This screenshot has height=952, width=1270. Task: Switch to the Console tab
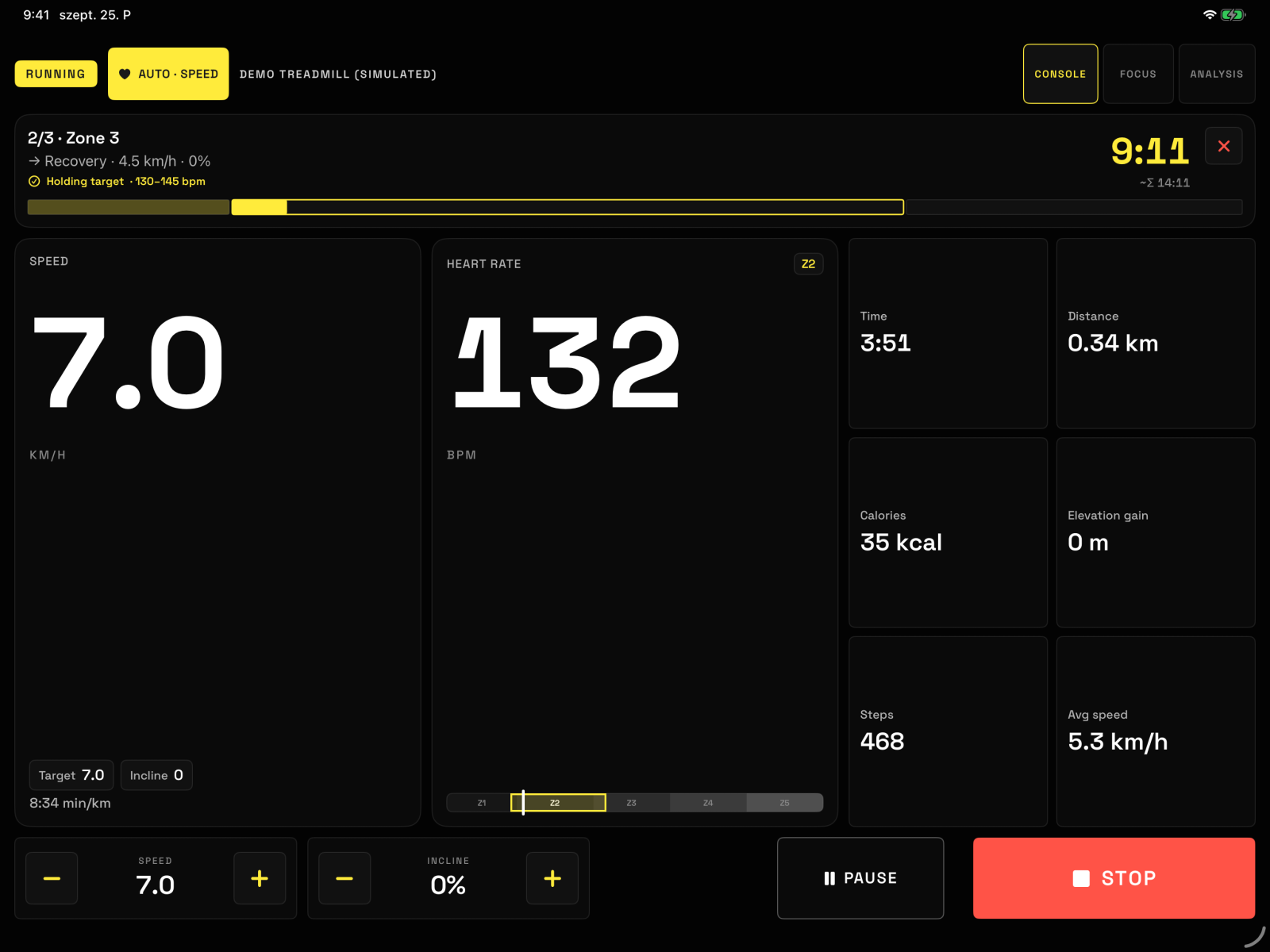pyautogui.click(x=1060, y=74)
